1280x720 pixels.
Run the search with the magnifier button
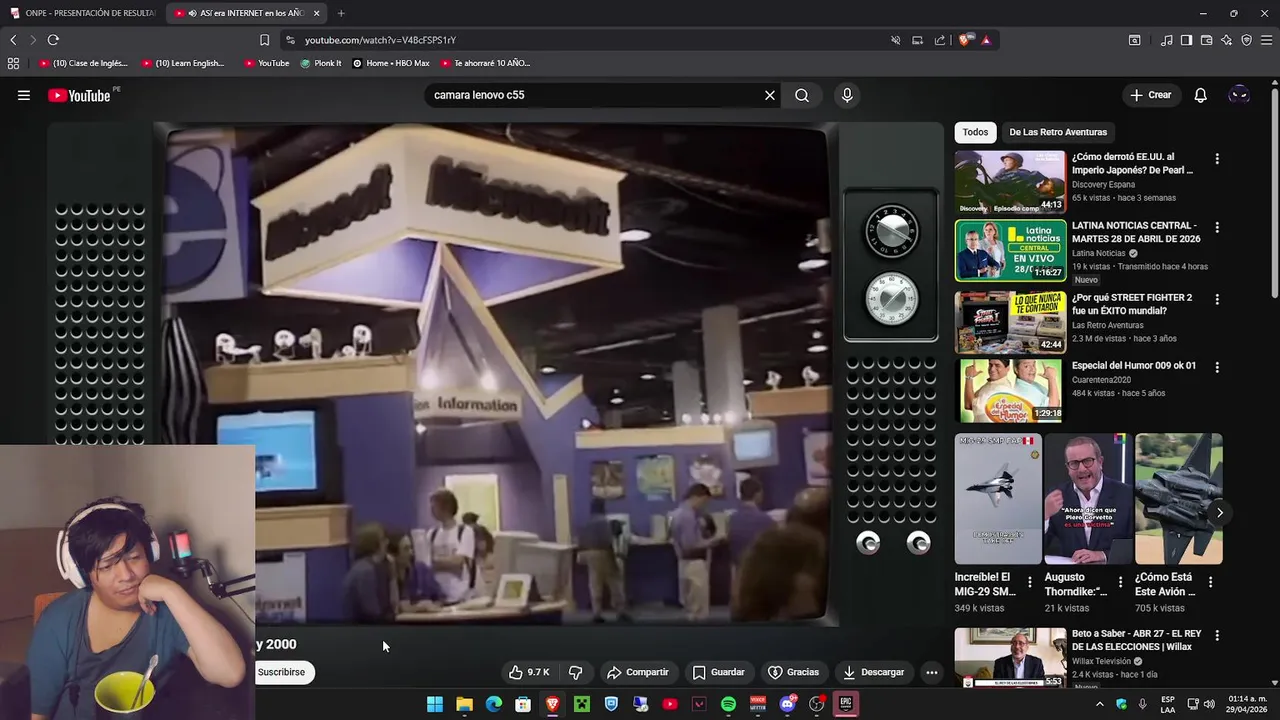[802, 95]
